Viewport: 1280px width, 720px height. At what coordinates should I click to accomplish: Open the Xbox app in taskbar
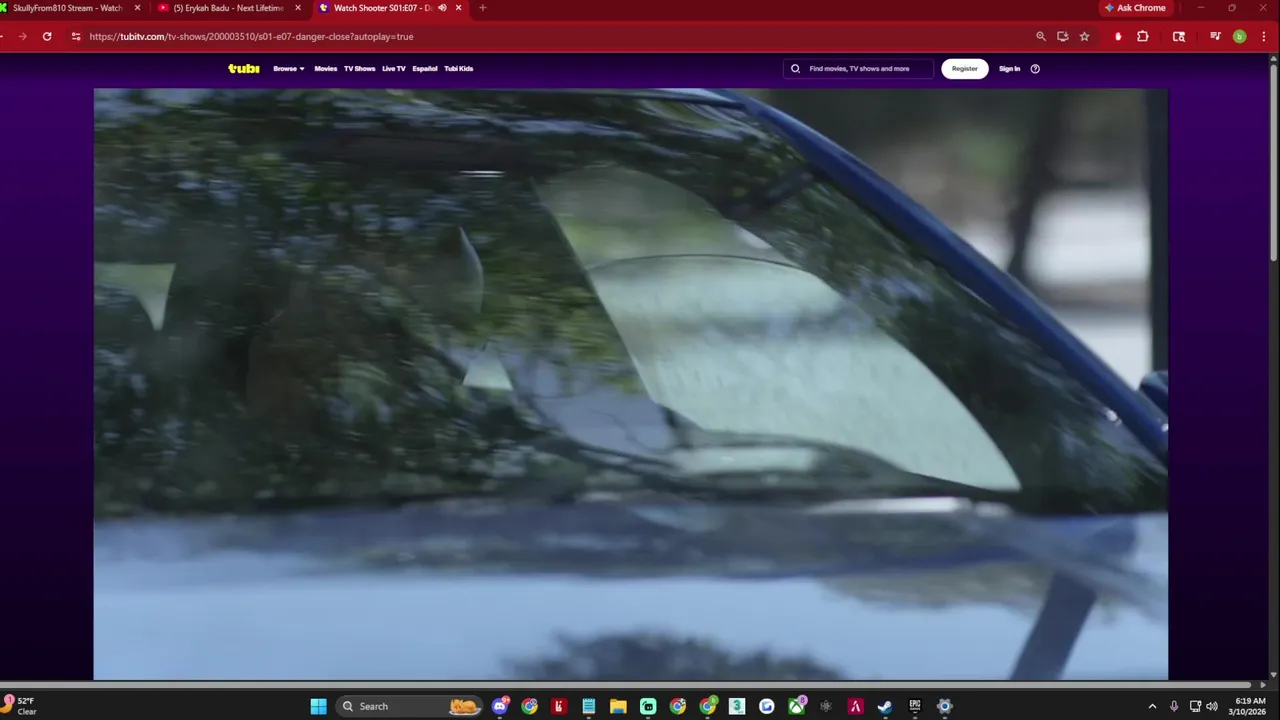pos(796,706)
